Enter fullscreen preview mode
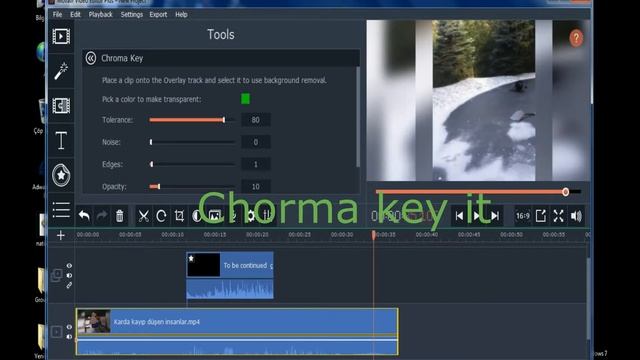This screenshot has width=640, height=360. click(558, 216)
